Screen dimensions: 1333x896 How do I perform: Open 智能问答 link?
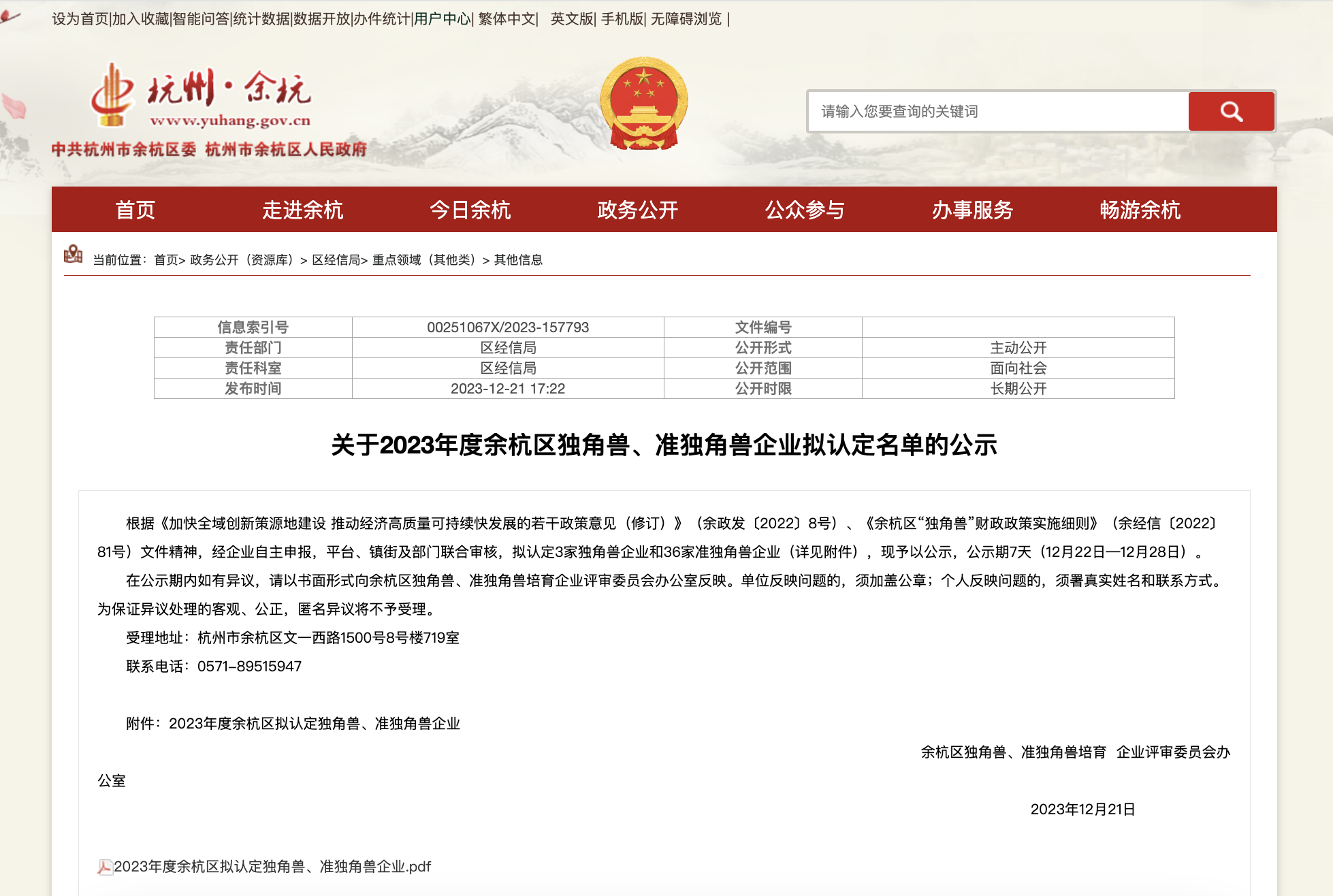tap(201, 19)
